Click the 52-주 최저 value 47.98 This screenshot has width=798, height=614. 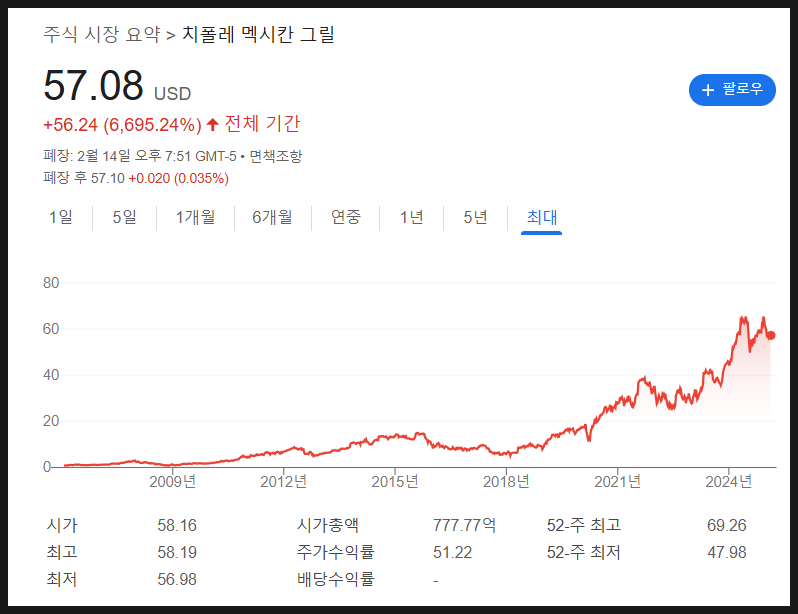tap(726, 552)
